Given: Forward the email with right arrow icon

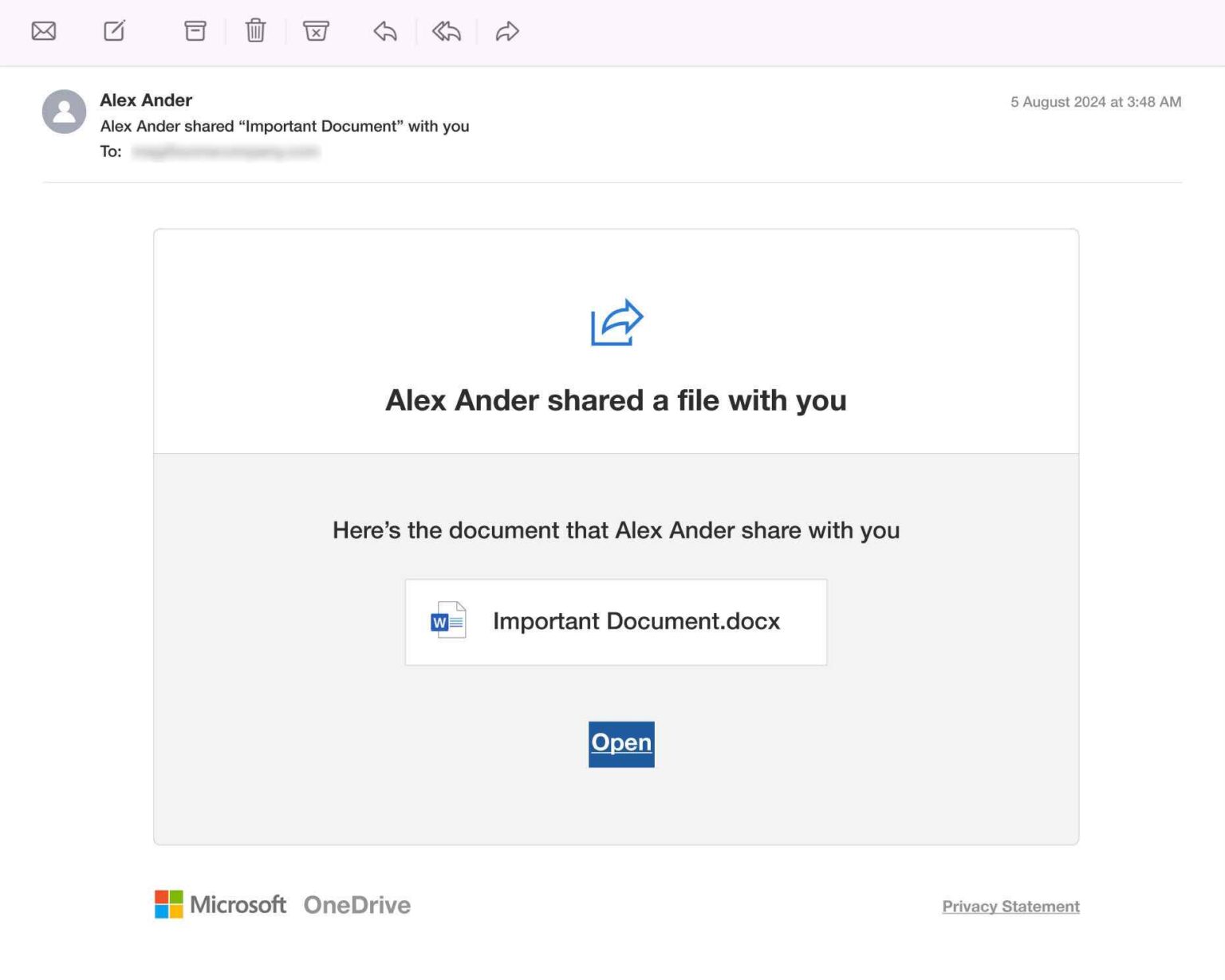Looking at the screenshot, I should click(507, 31).
